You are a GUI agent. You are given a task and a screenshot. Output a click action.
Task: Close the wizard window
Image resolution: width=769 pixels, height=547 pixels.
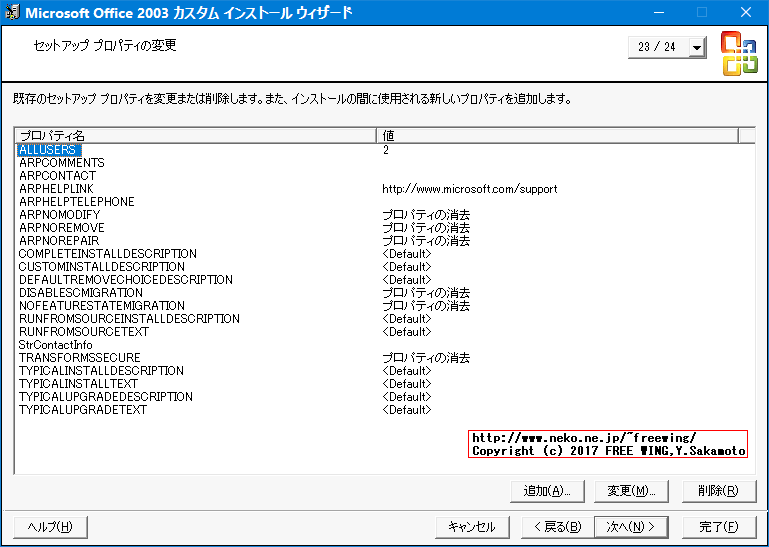pyautogui.click(x=746, y=12)
